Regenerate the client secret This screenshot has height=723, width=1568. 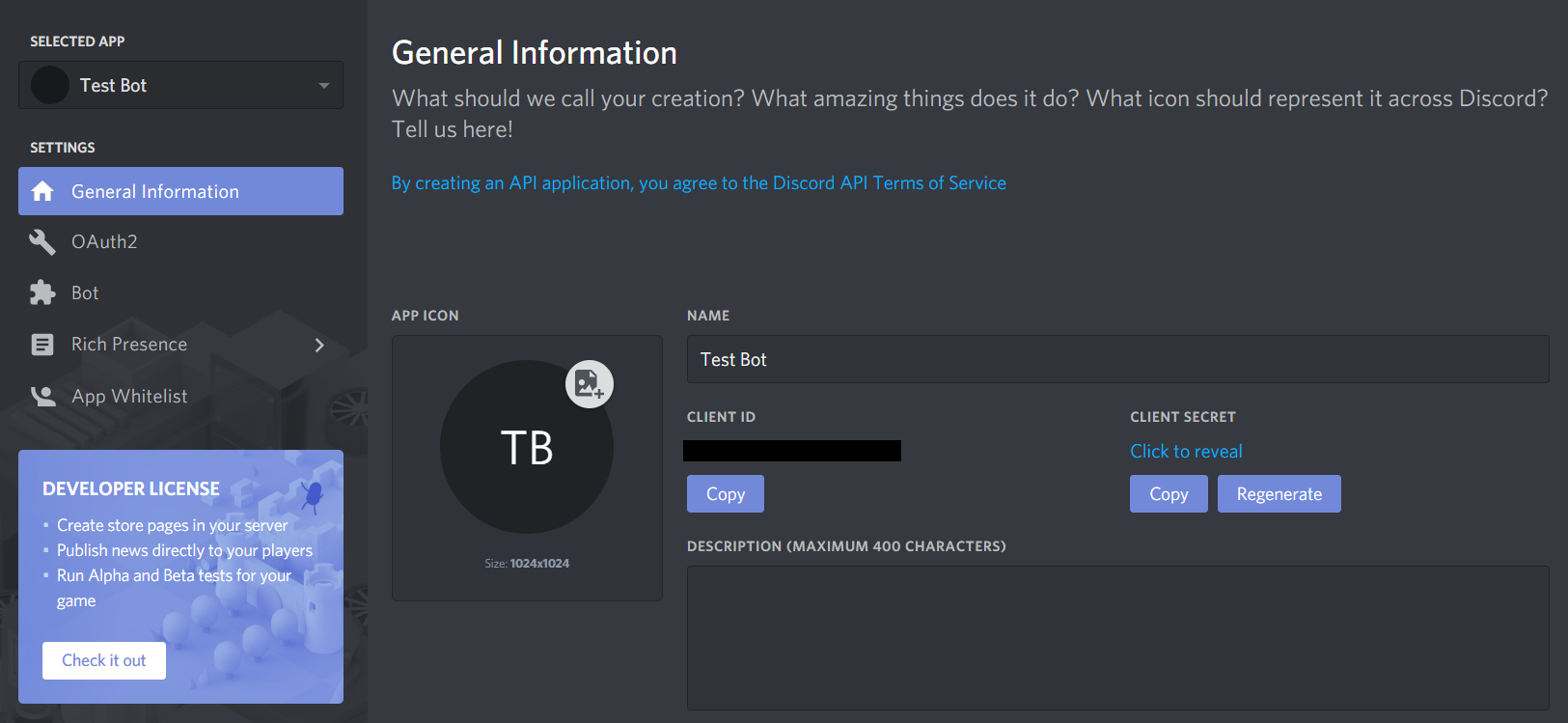[1279, 494]
